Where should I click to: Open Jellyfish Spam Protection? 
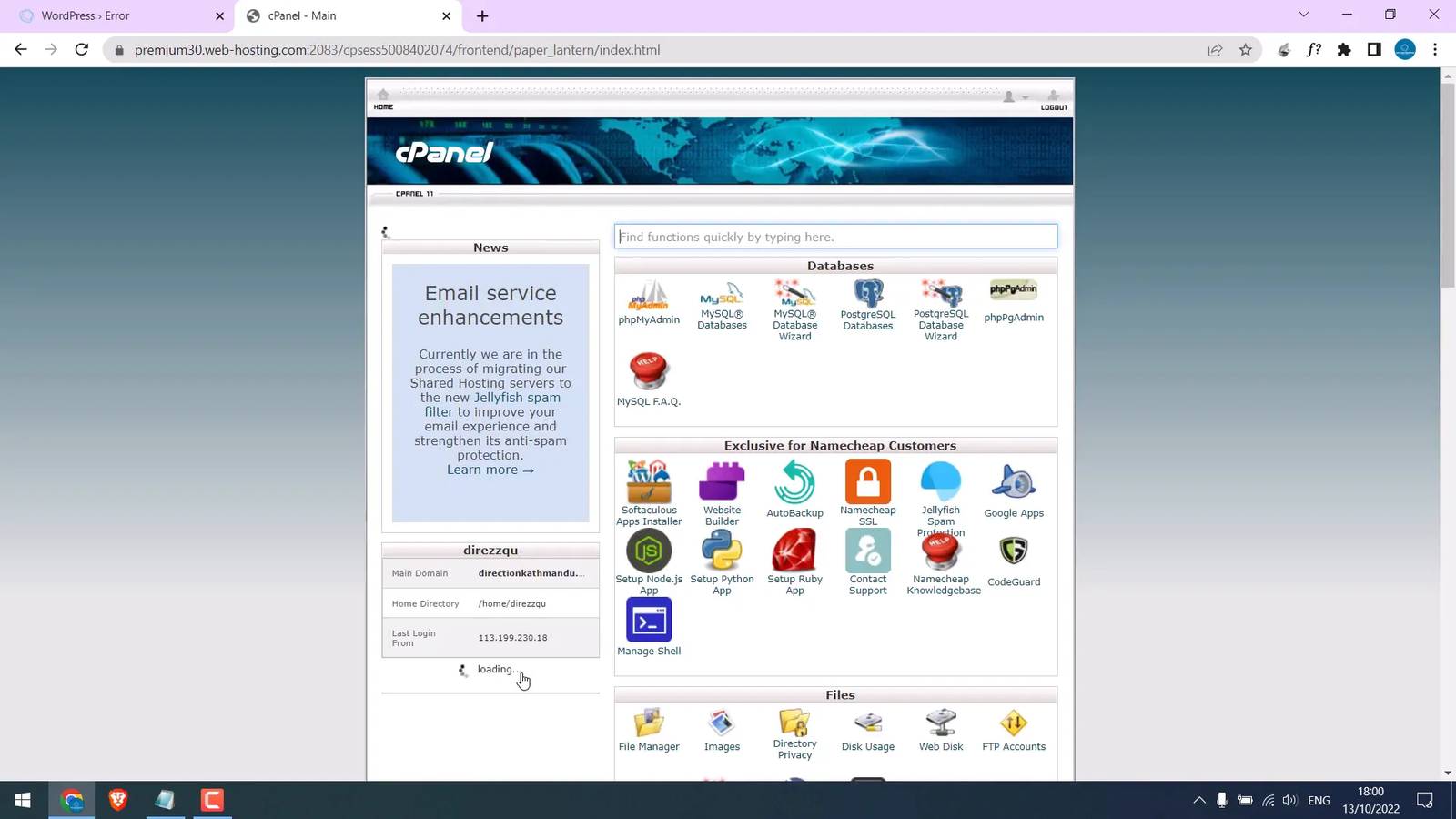point(941,497)
